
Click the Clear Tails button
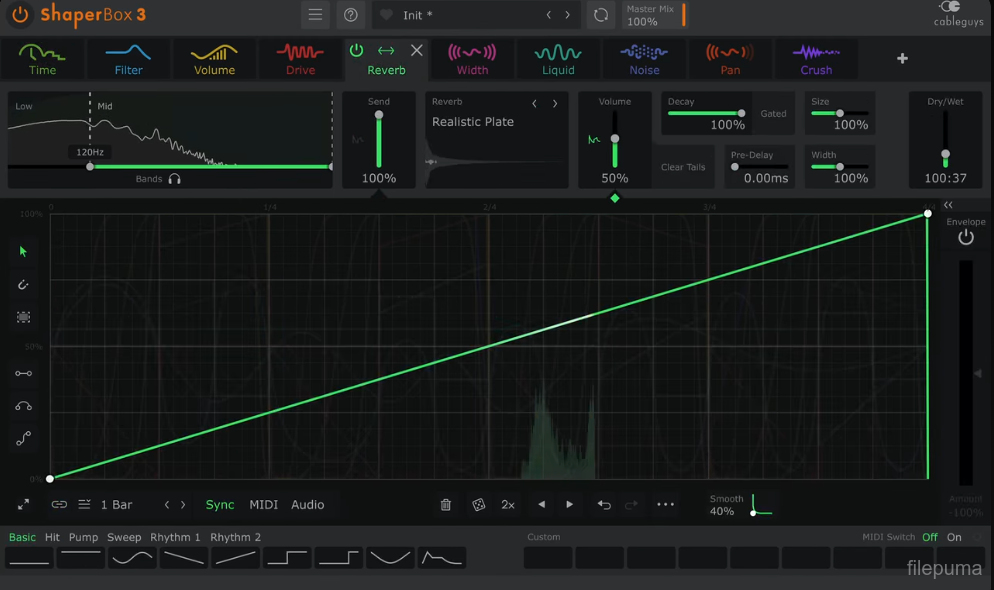(x=683, y=167)
